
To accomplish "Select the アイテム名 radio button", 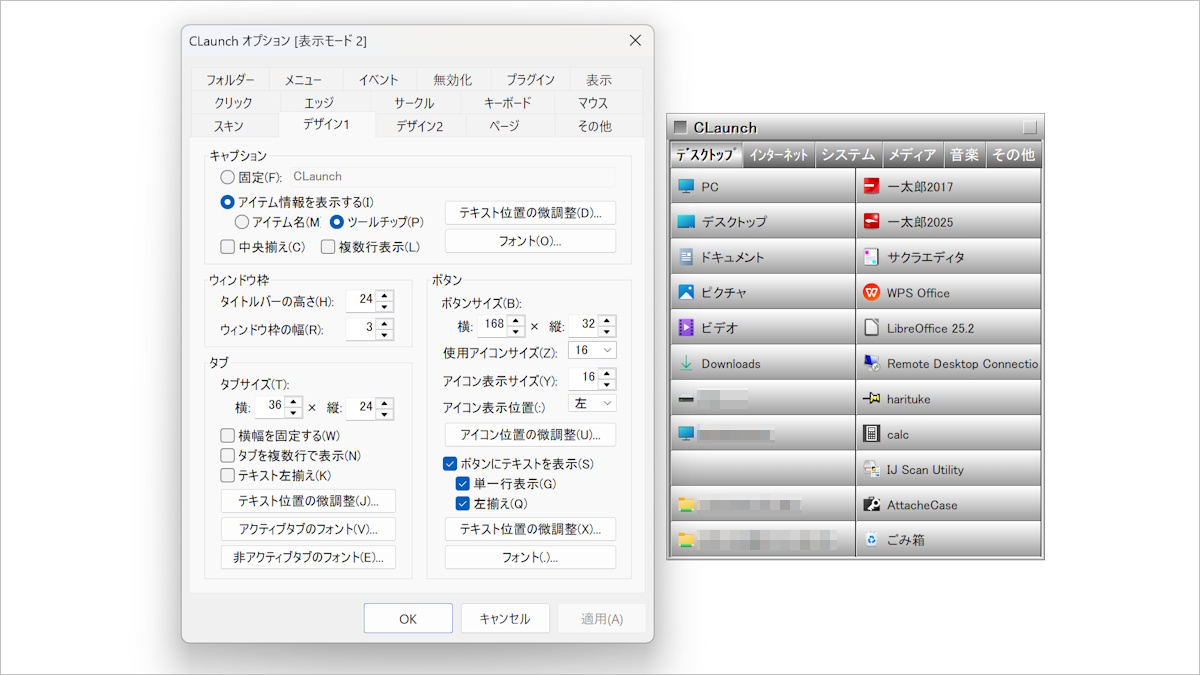I will coord(242,222).
